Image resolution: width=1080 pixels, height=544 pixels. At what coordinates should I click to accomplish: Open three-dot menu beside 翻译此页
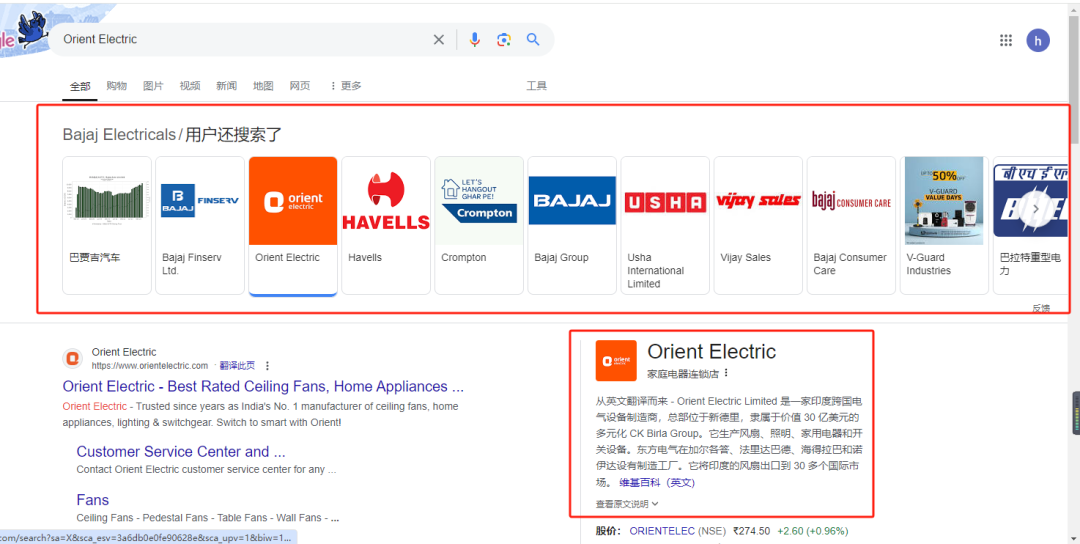[267, 366]
